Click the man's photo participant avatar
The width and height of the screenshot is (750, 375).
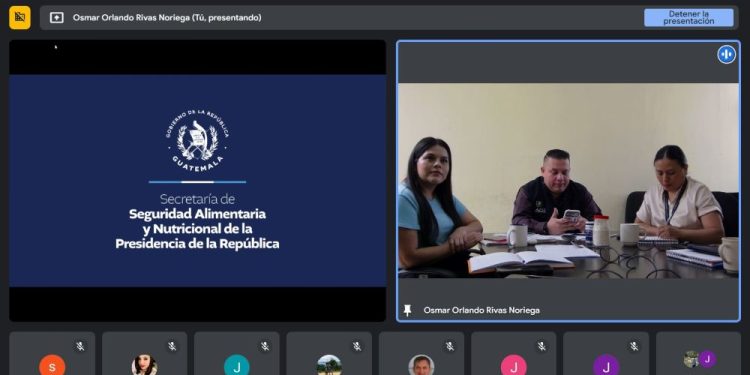click(421, 366)
